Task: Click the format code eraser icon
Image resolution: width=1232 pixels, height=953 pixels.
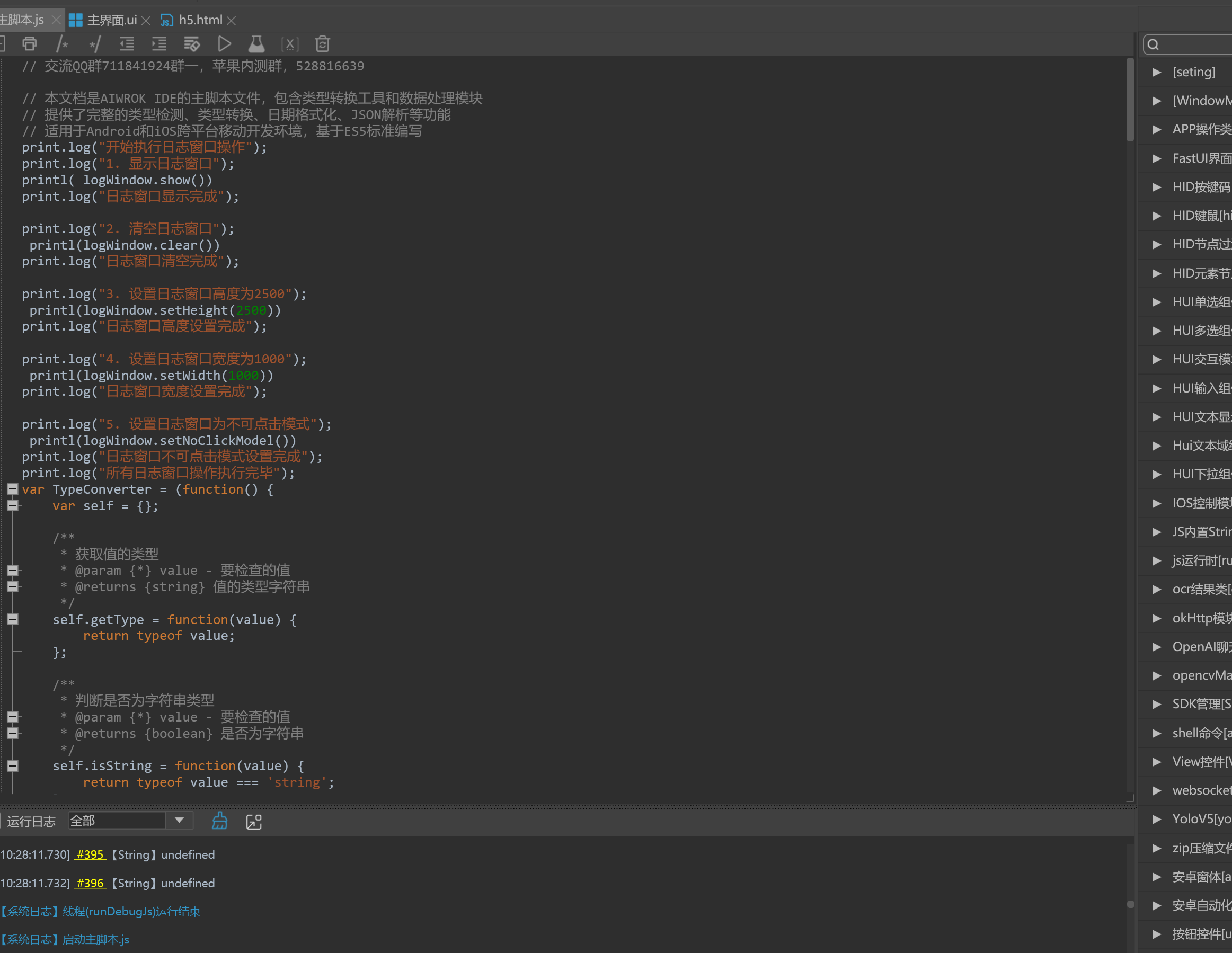Action: click(192, 43)
